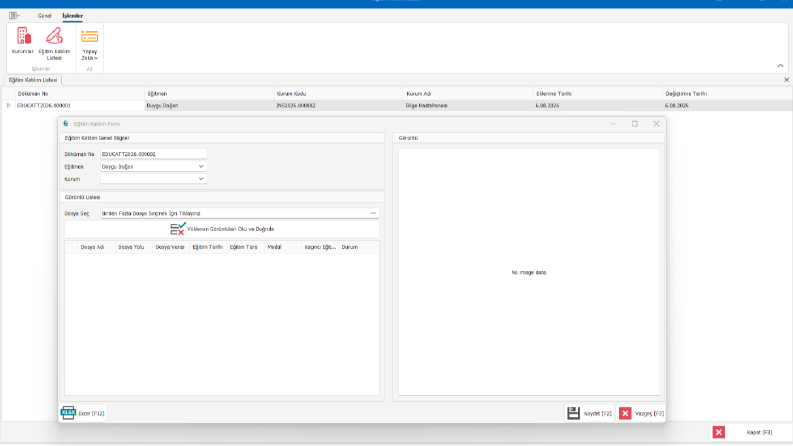793x446 pixels.
Task: Sort by Değiştirme Tarihi column header
Action: 727,94
